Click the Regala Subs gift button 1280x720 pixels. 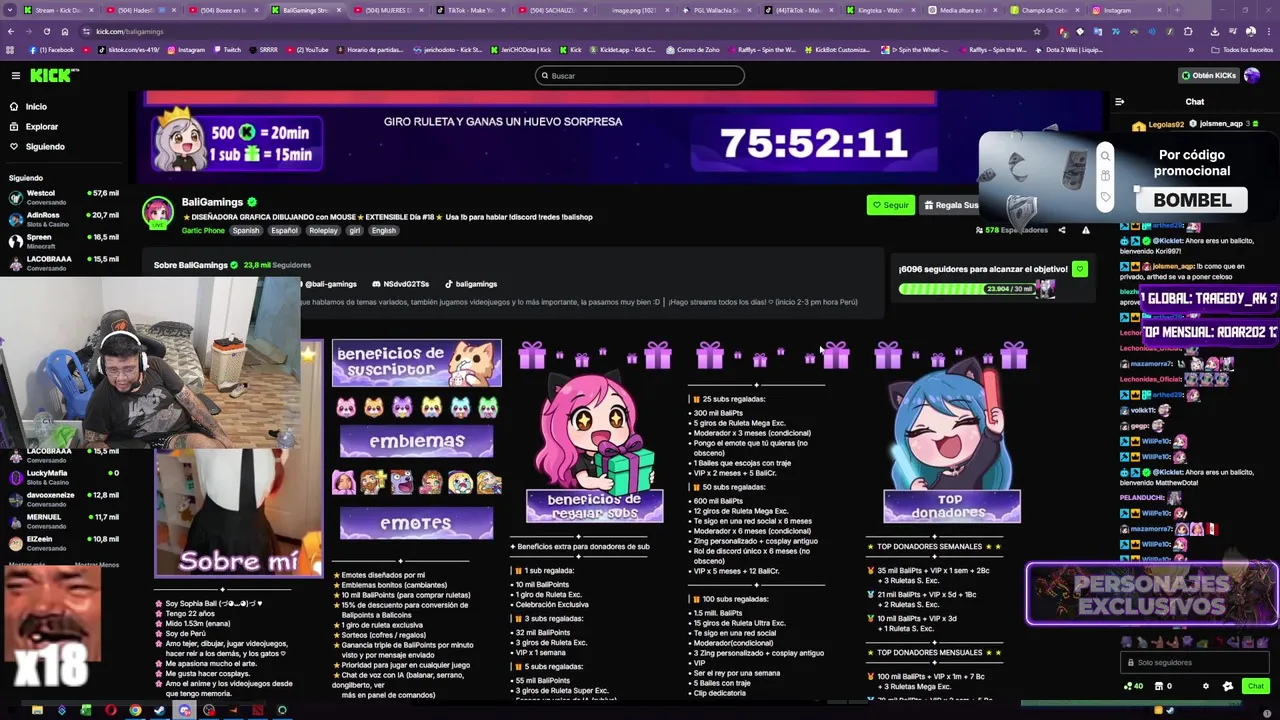pyautogui.click(x=950, y=205)
